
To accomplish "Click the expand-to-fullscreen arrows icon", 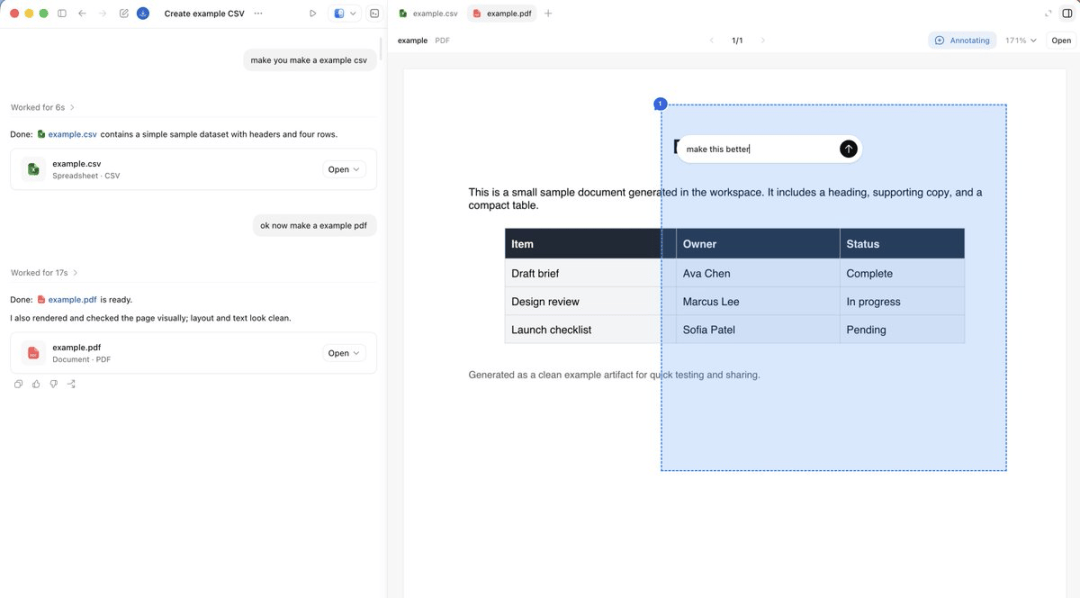I will click(x=1048, y=13).
